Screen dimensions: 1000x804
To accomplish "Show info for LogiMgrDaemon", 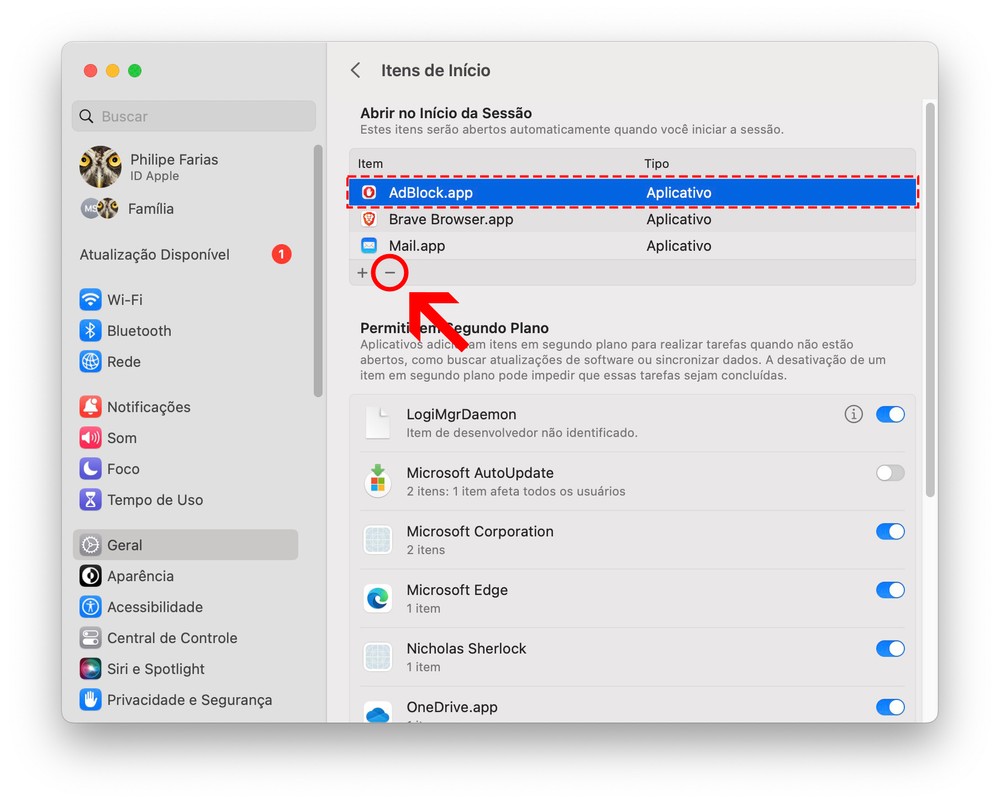I will 853,414.
